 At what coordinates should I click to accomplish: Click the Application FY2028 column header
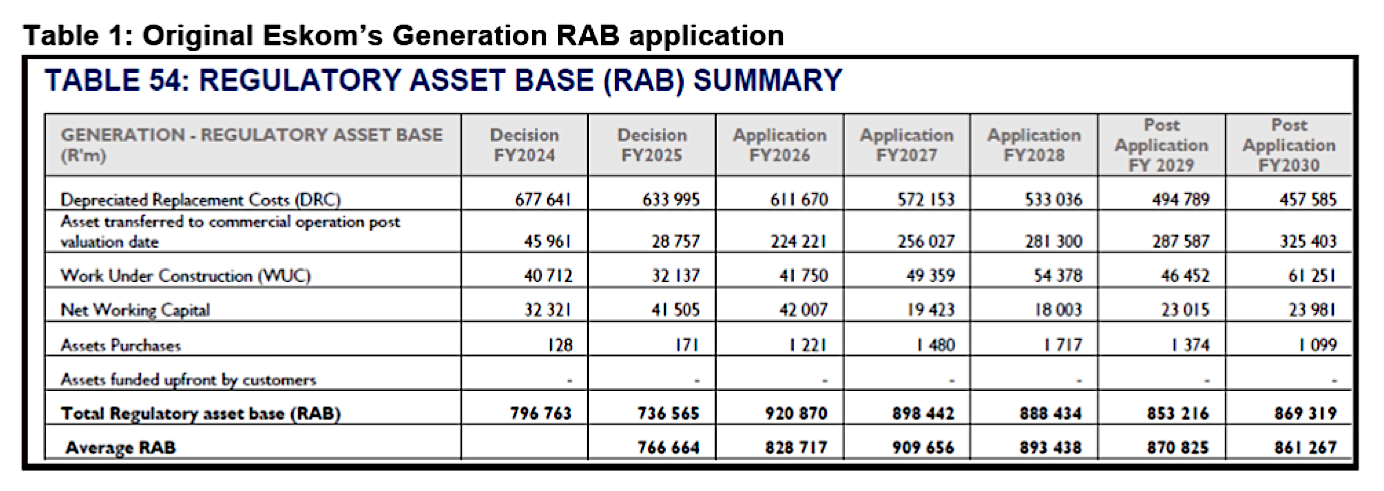(1034, 145)
